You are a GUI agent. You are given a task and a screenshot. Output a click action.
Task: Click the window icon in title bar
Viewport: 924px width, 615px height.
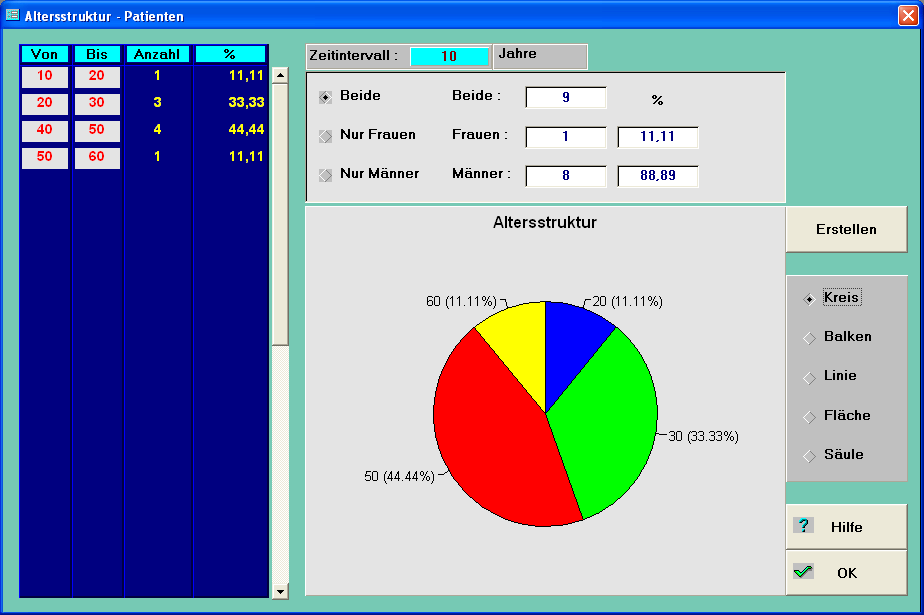(13, 16)
